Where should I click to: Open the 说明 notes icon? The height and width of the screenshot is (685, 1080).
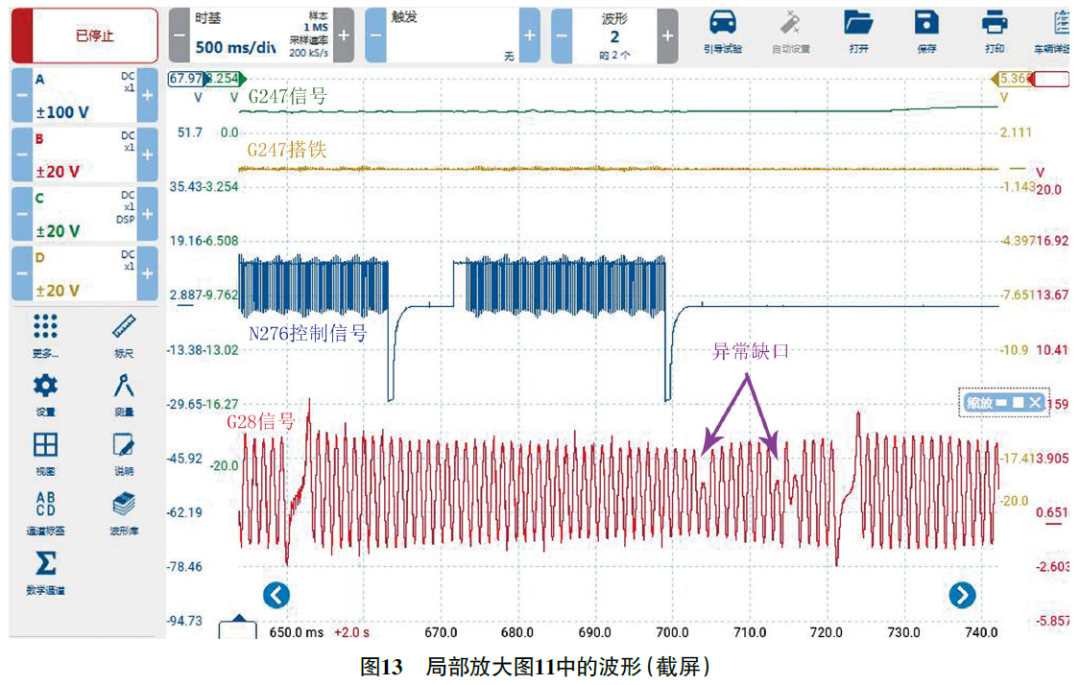[x=124, y=454]
